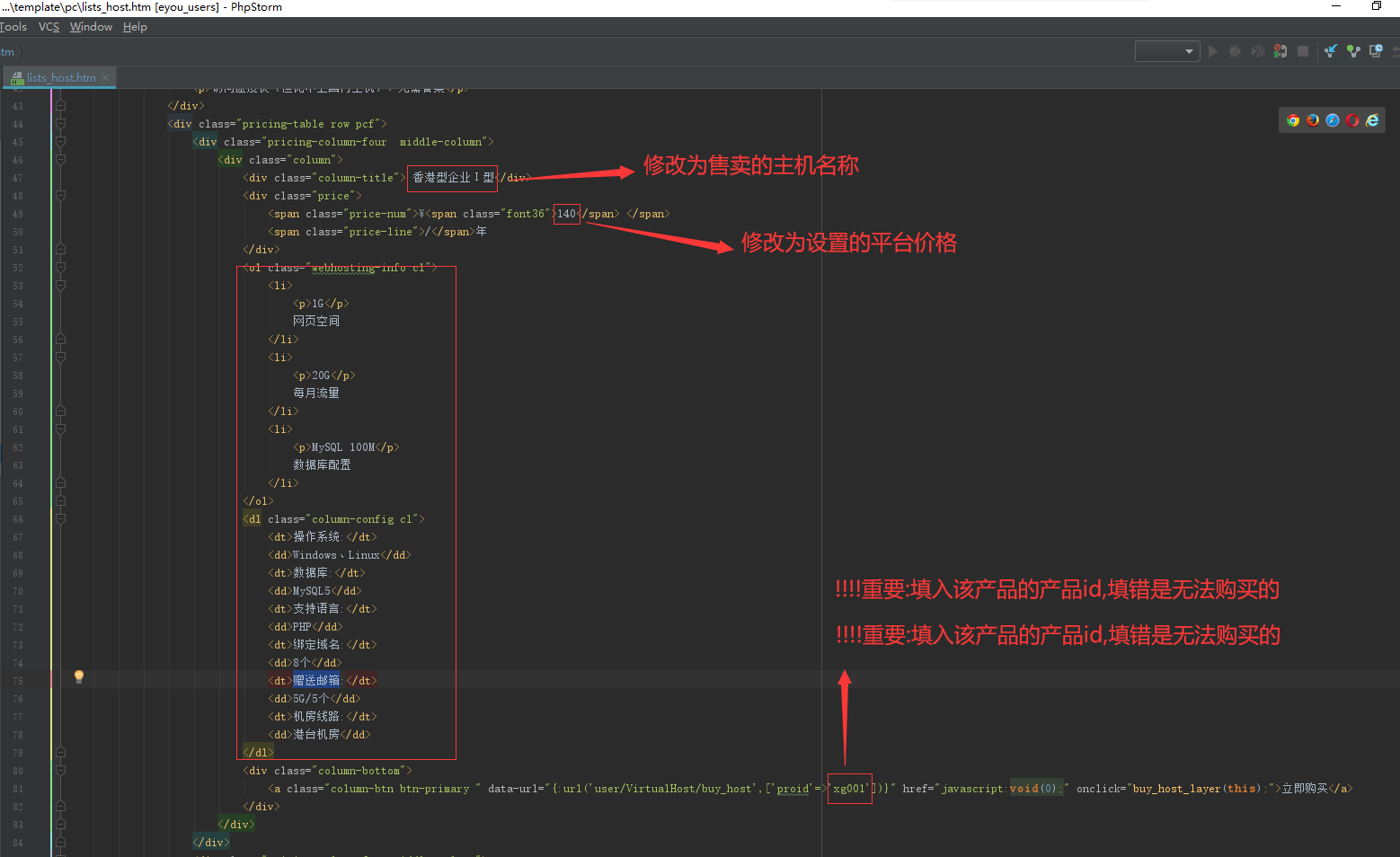Collapse the fold marker on line 44
Screen dimensions: 1400x857
point(60,123)
